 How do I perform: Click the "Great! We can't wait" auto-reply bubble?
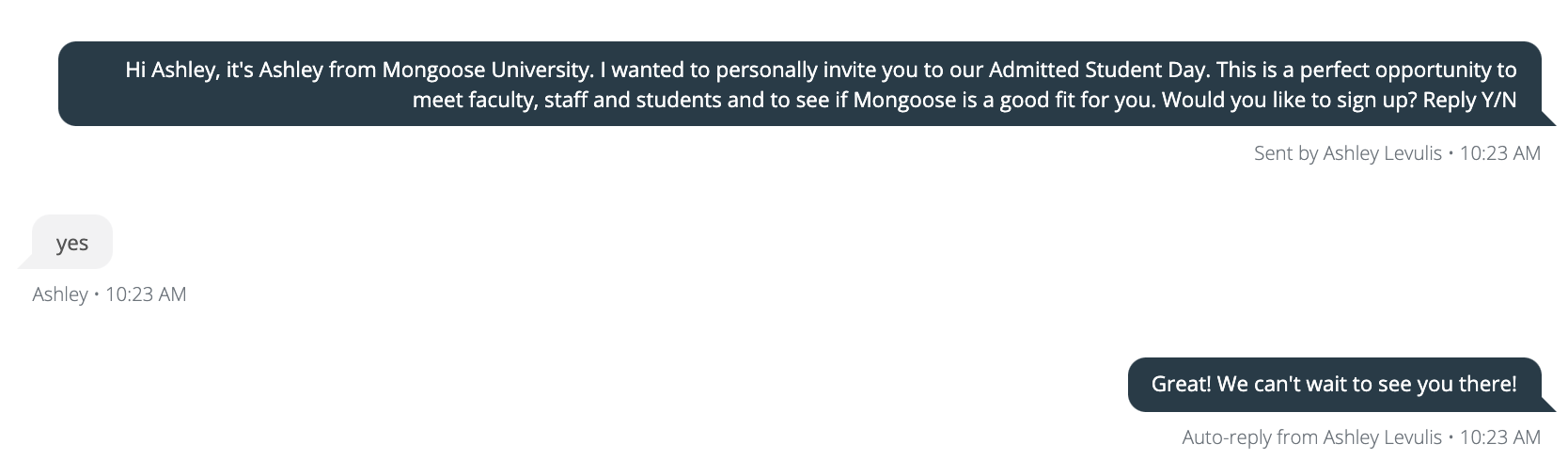click(1333, 384)
